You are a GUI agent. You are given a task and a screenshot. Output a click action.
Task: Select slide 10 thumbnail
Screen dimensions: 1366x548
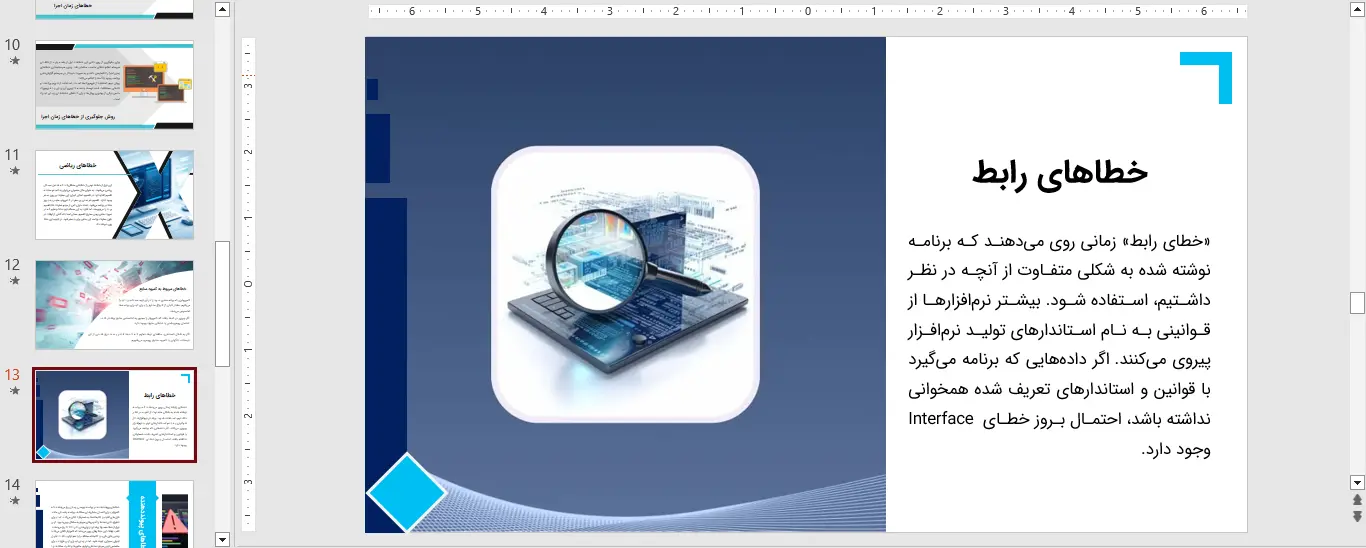point(115,85)
